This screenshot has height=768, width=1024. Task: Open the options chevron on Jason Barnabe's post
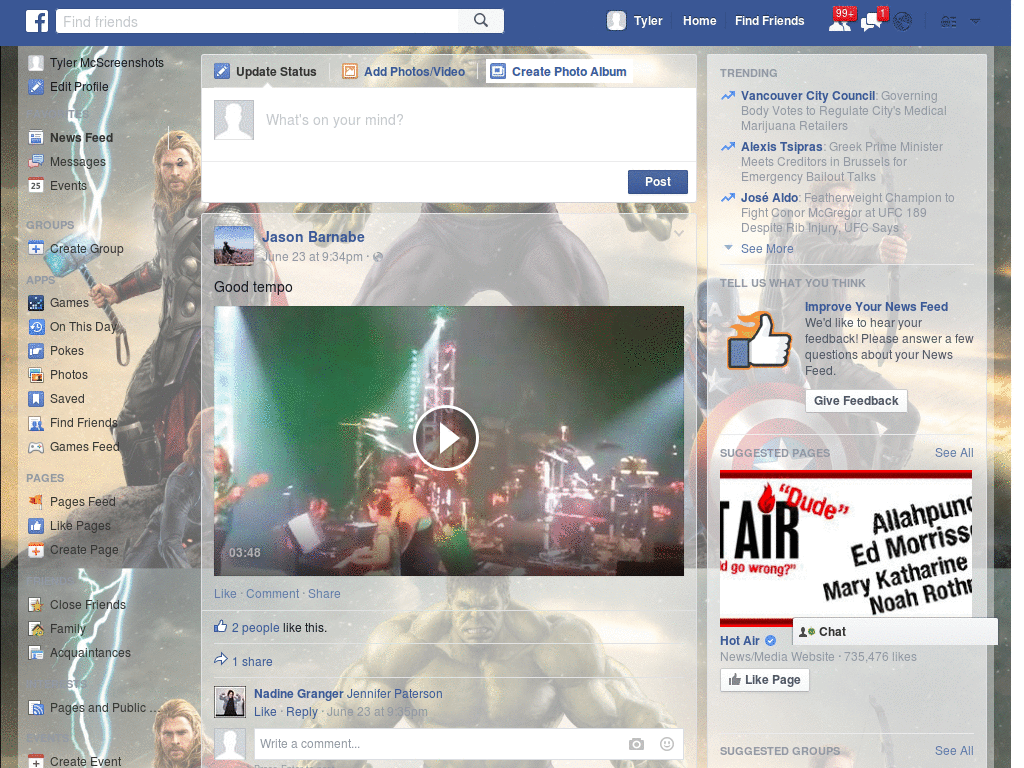[679, 231]
